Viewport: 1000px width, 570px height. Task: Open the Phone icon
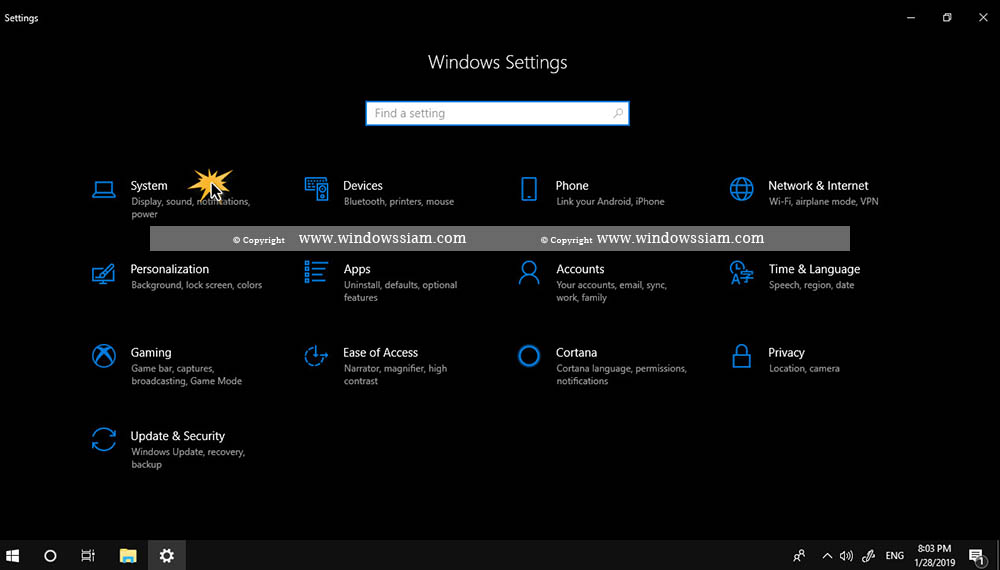[x=529, y=189]
